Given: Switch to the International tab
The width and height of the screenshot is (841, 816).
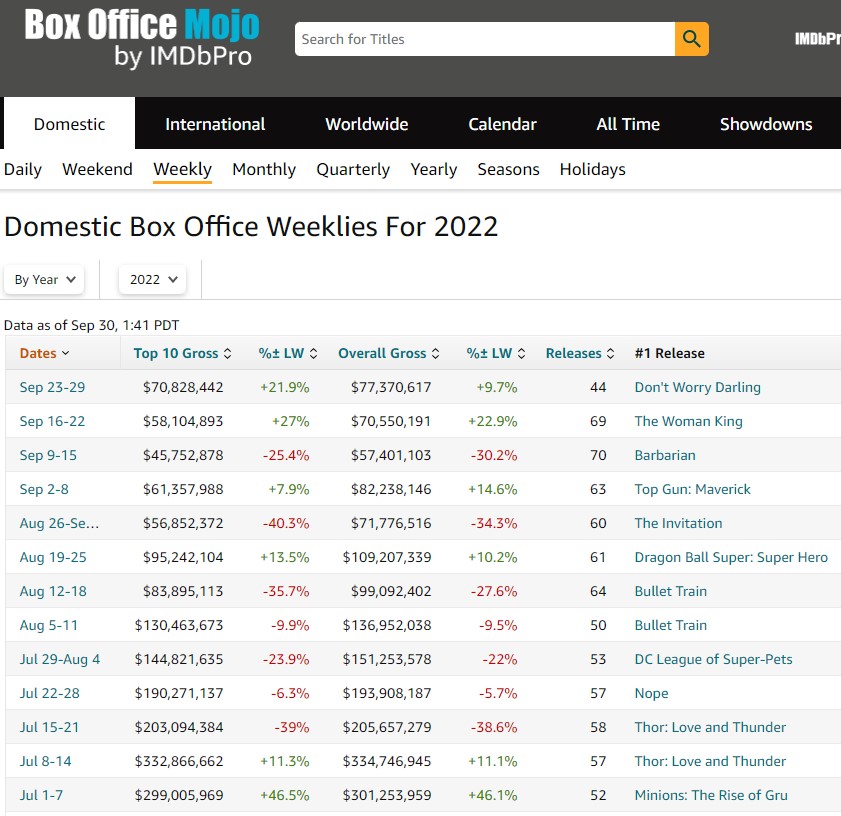Looking at the screenshot, I should point(215,124).
